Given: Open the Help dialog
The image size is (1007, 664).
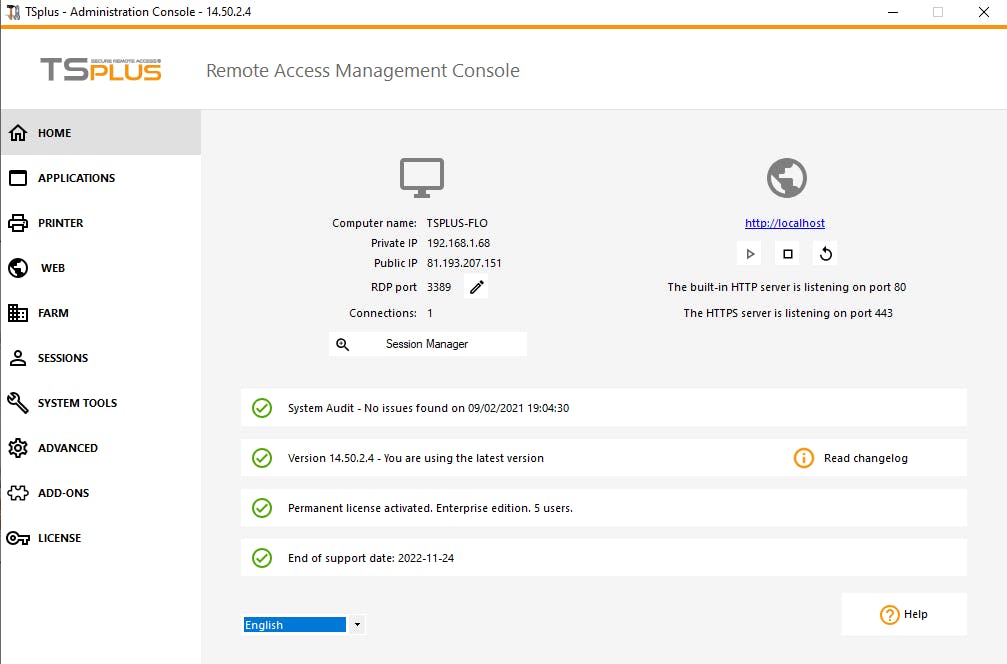Looking at the screenshot, I should click(903, 614).
